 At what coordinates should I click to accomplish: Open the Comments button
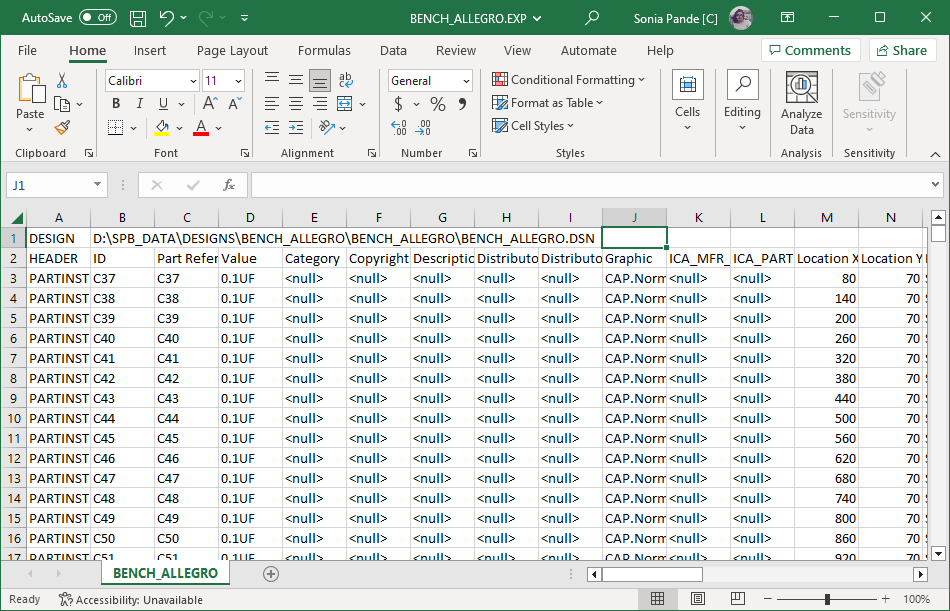click(808, 51)
